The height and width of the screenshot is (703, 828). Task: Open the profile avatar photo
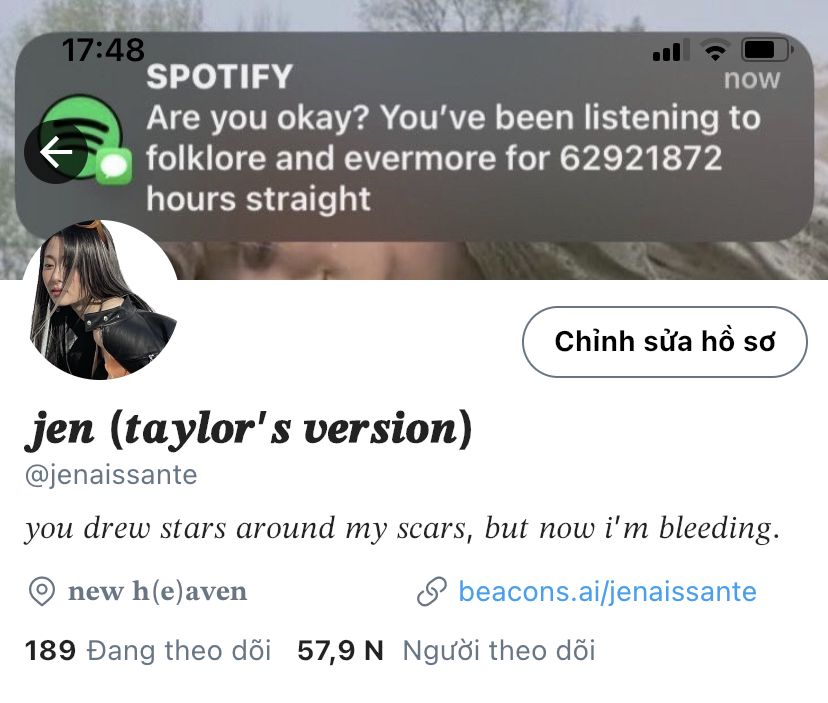100,299
